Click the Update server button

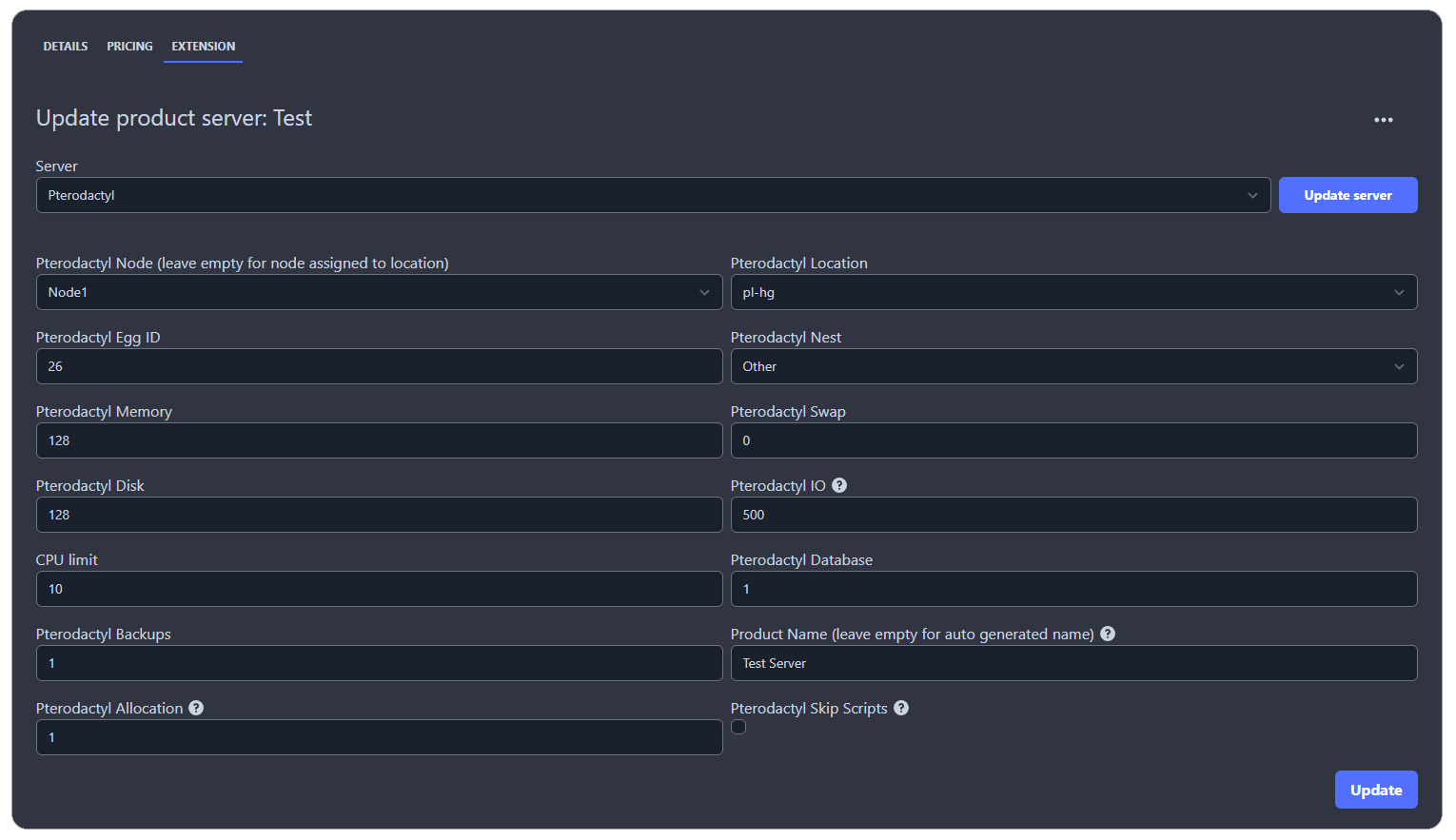click(1348, 195)
